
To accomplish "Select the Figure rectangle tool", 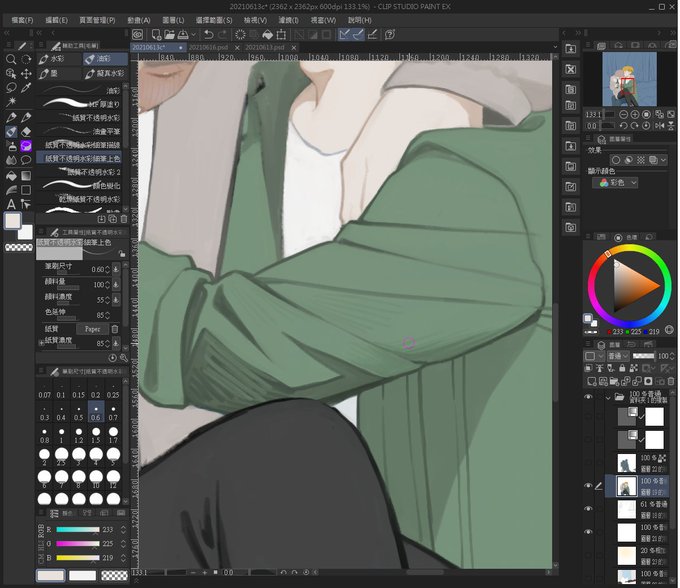I will 26,190.
